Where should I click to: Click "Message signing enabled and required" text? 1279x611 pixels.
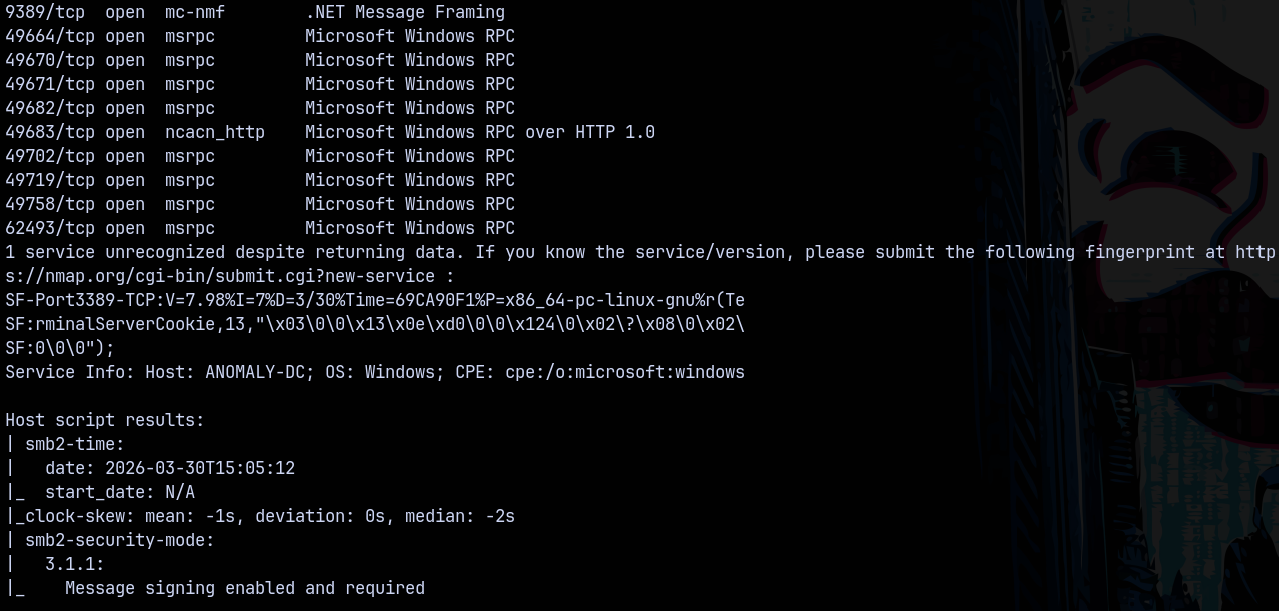(x=245, y=588)
